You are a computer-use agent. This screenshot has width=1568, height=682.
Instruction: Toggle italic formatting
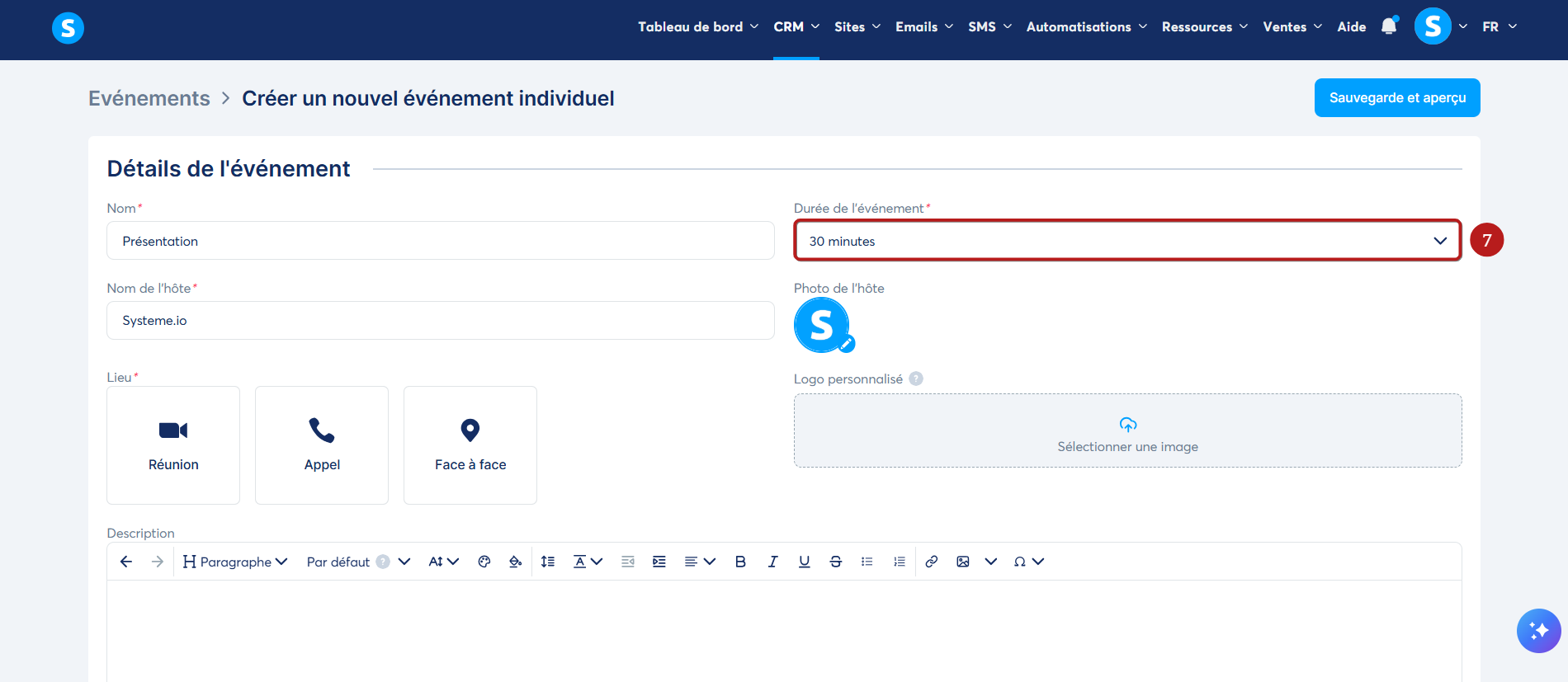pyautogui.click(x=772, y=562)
